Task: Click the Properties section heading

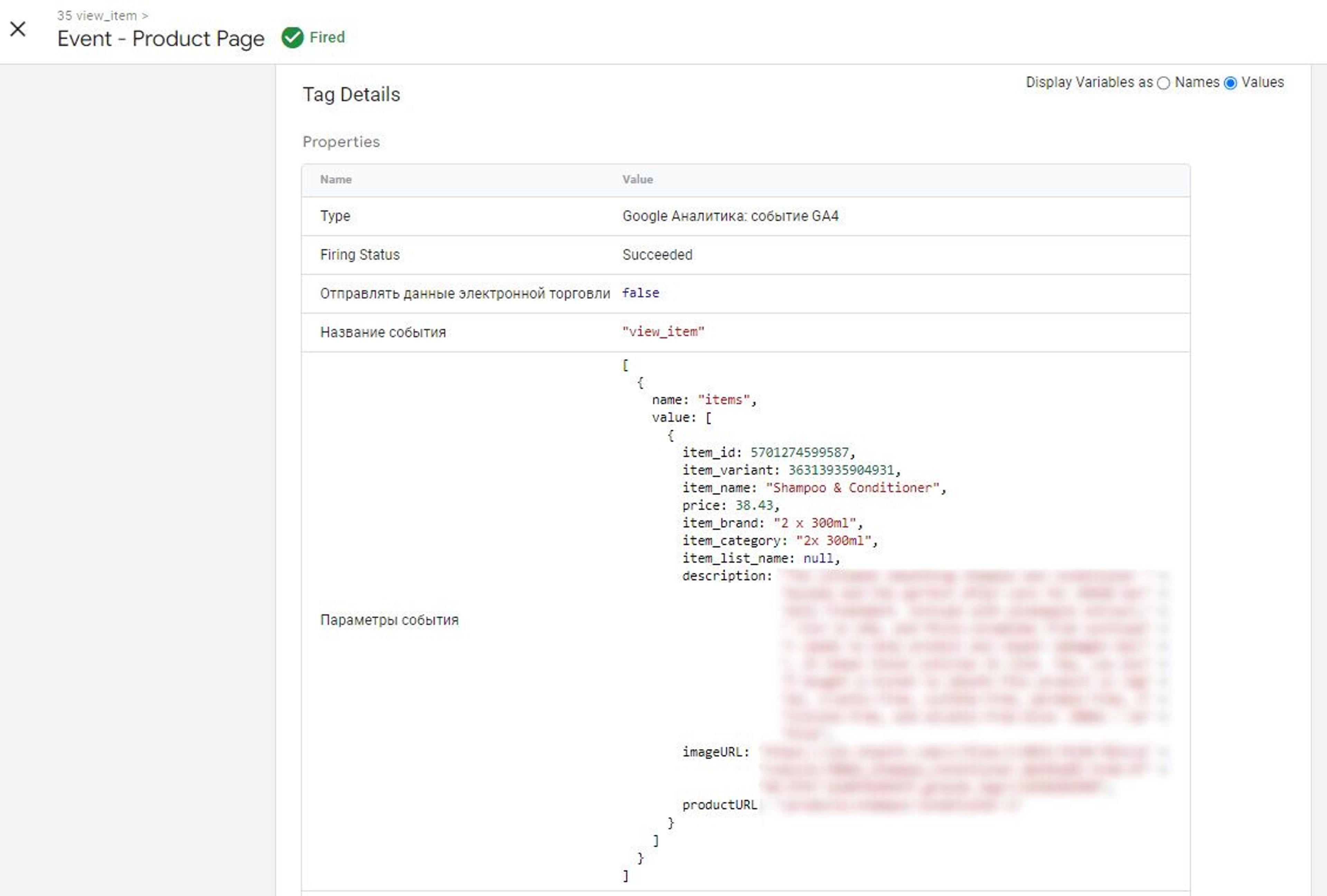Action: 341,142
